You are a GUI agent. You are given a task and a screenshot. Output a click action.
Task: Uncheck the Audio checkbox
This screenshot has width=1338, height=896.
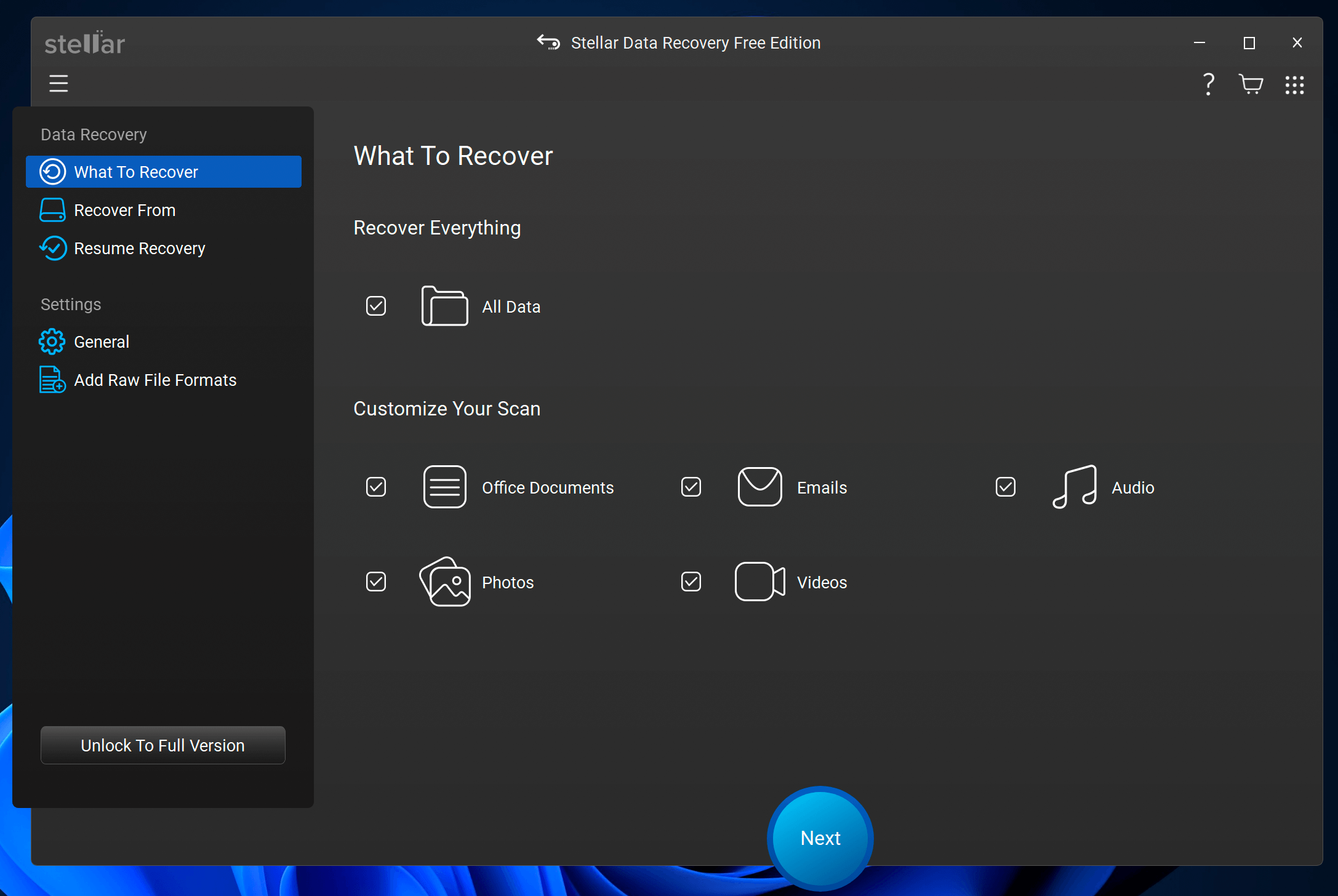[x=1006, y=487]
